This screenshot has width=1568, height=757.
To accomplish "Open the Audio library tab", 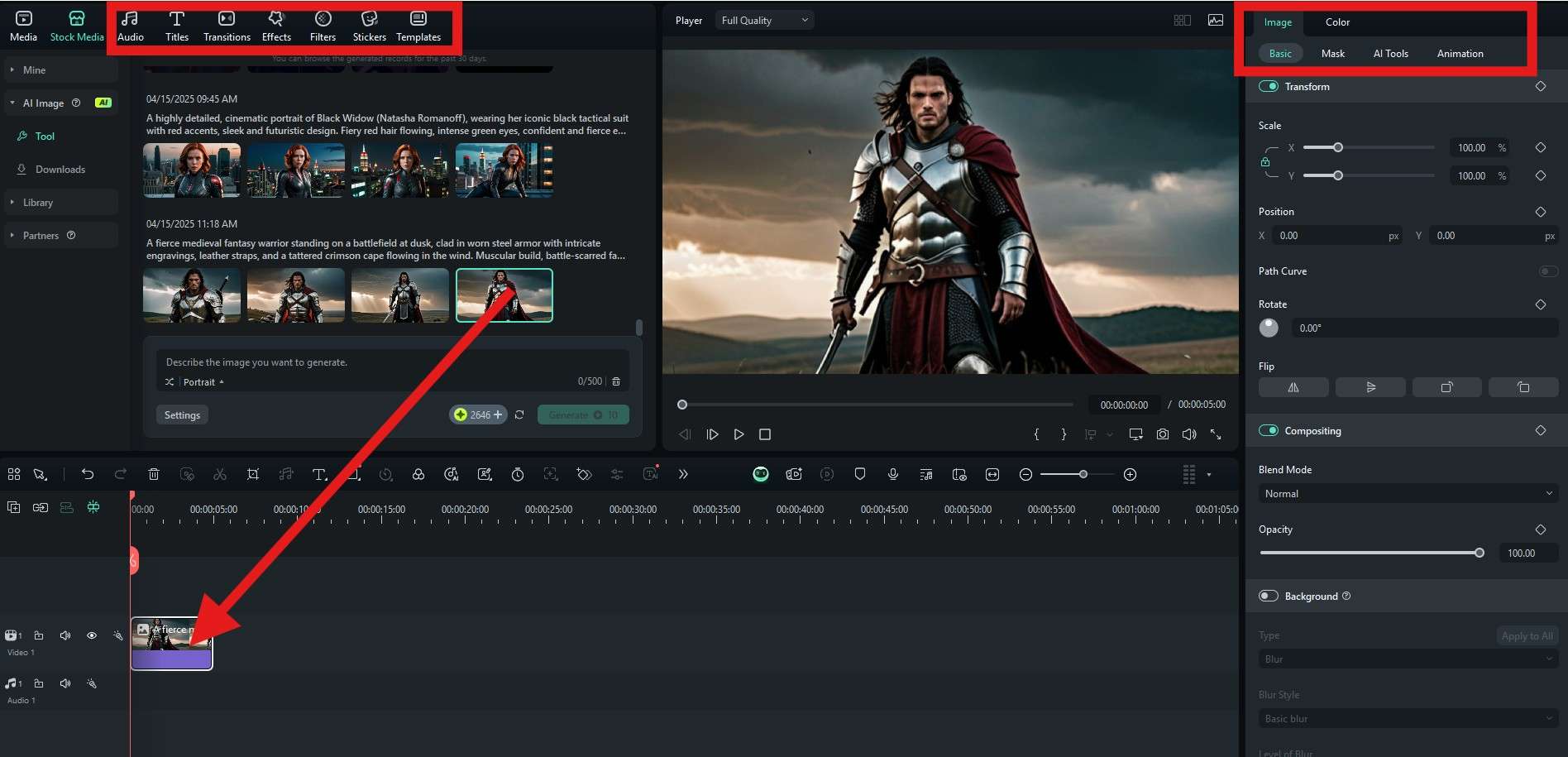I will click(x=130, y=26).
